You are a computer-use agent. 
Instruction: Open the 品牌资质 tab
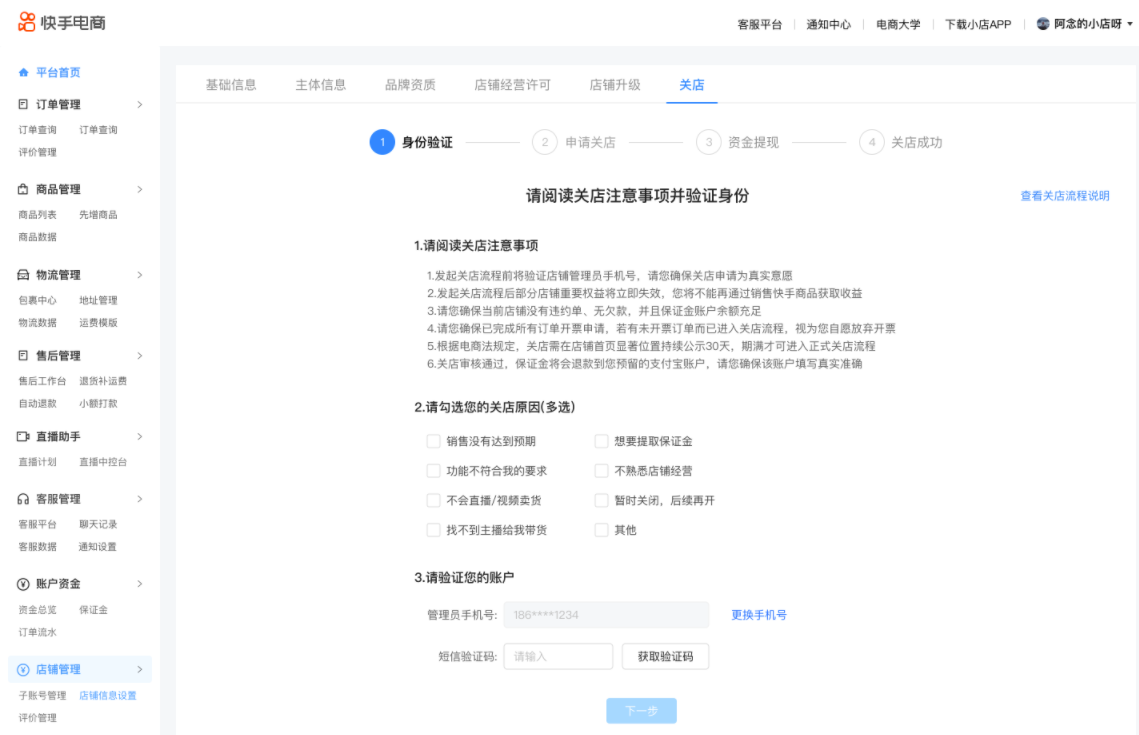[410, 85]
